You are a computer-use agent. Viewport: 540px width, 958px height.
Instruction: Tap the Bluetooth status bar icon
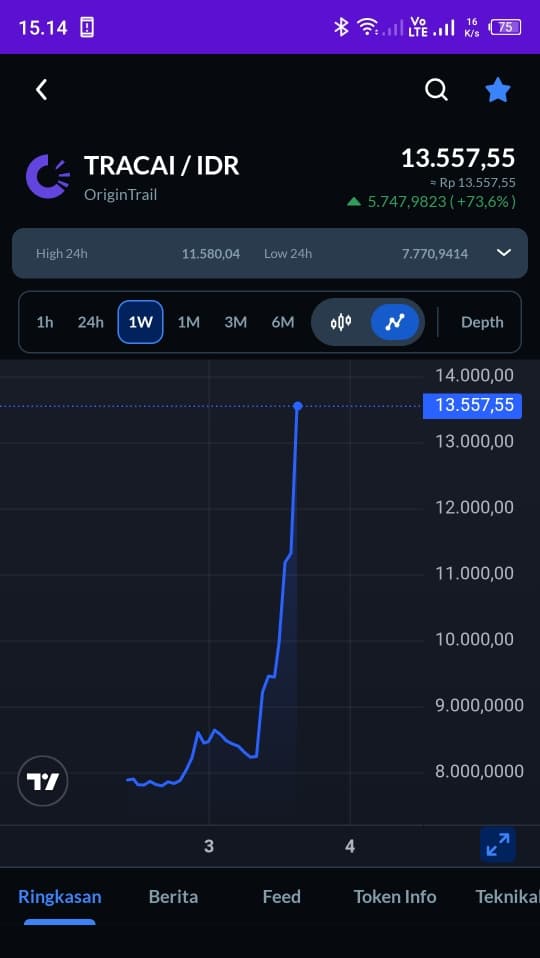340,27
